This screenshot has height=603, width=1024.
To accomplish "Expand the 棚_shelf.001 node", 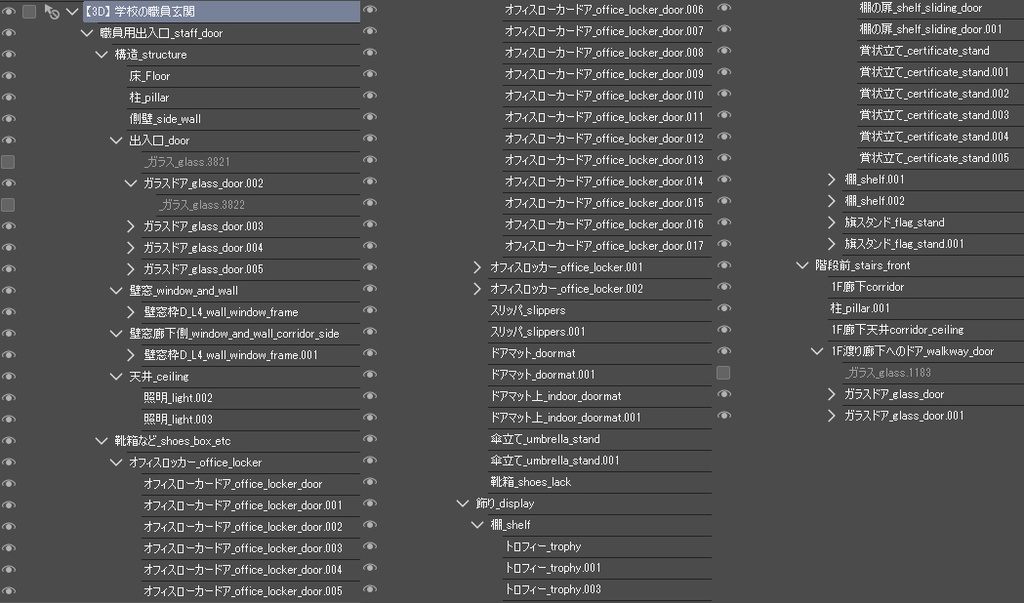I will tap(831, 179).
